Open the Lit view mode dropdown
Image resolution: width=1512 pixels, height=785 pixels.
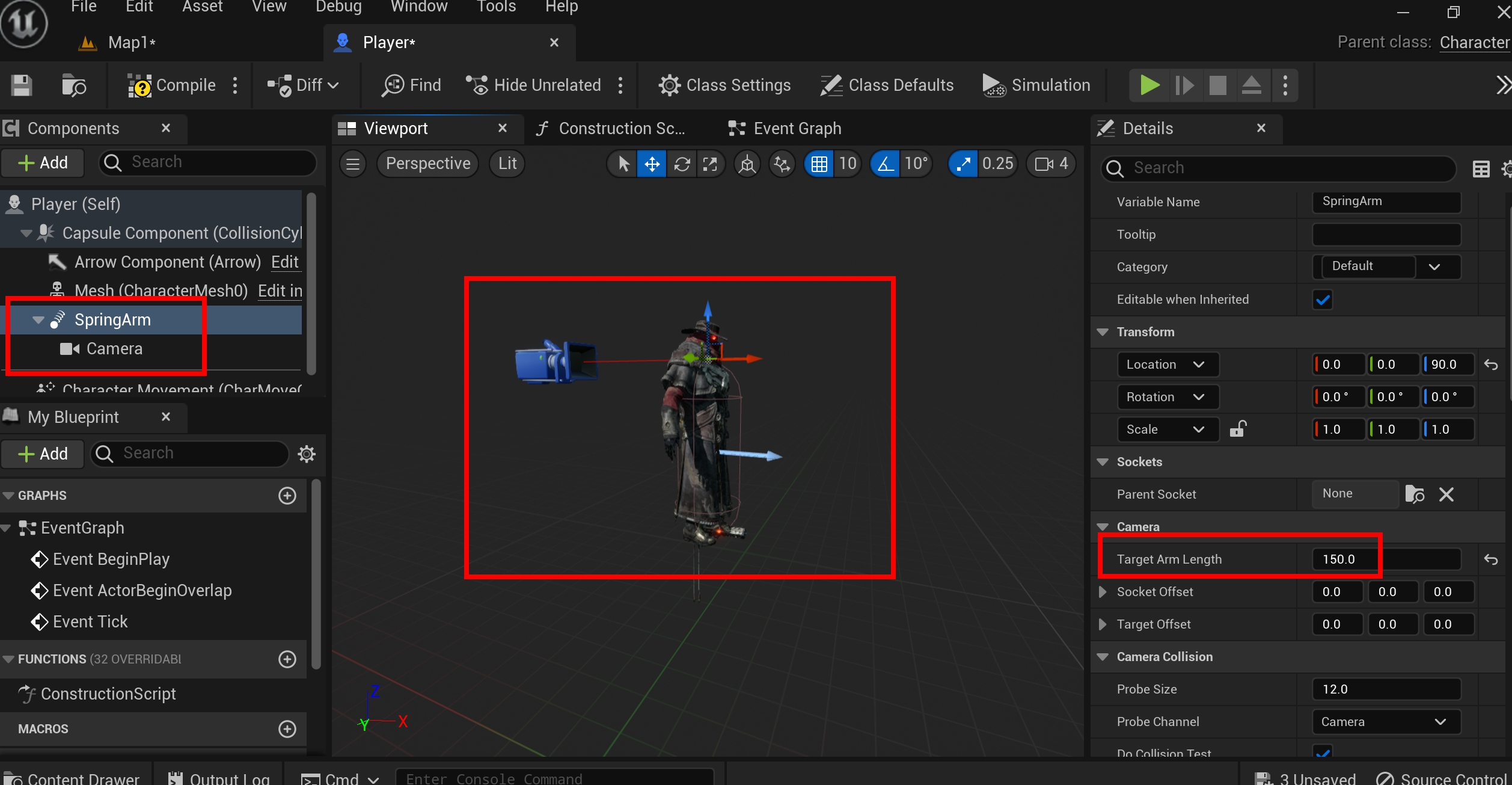tap(507, 164)
